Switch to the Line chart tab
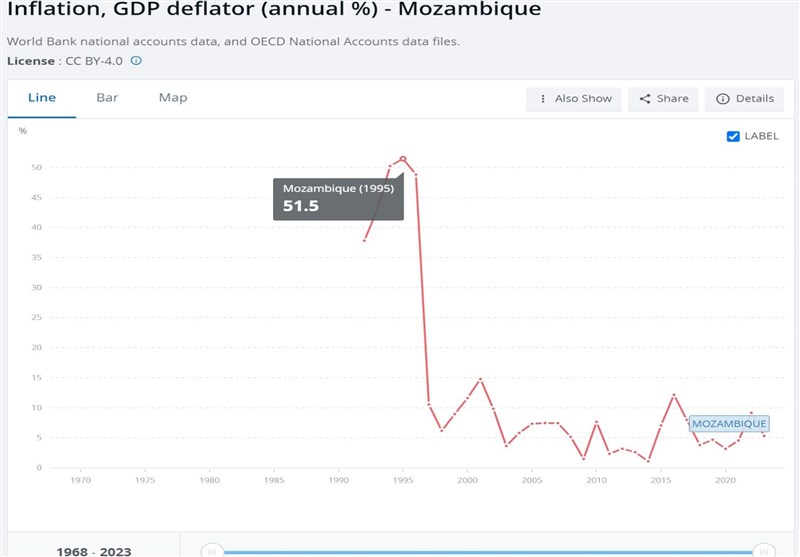800x557 pixels. click(x=42, y=98)
